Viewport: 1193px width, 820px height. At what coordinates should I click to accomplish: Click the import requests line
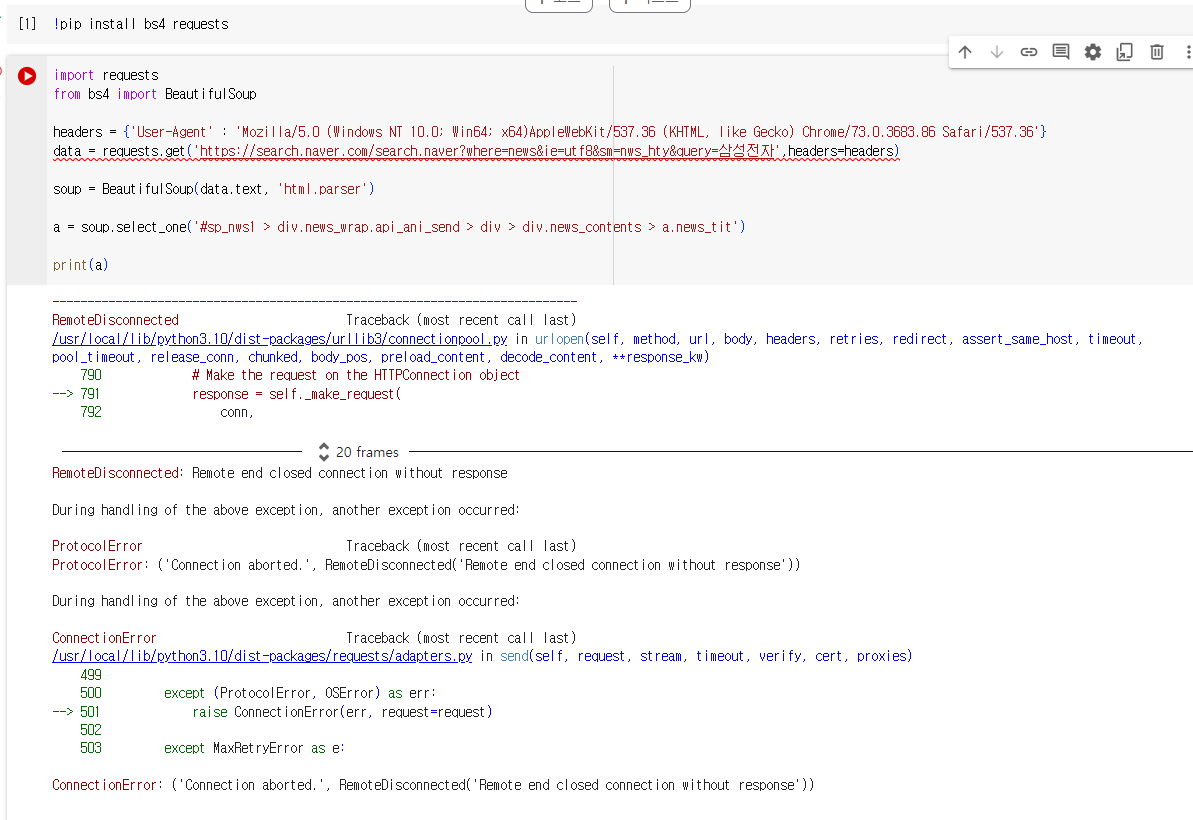106,75
